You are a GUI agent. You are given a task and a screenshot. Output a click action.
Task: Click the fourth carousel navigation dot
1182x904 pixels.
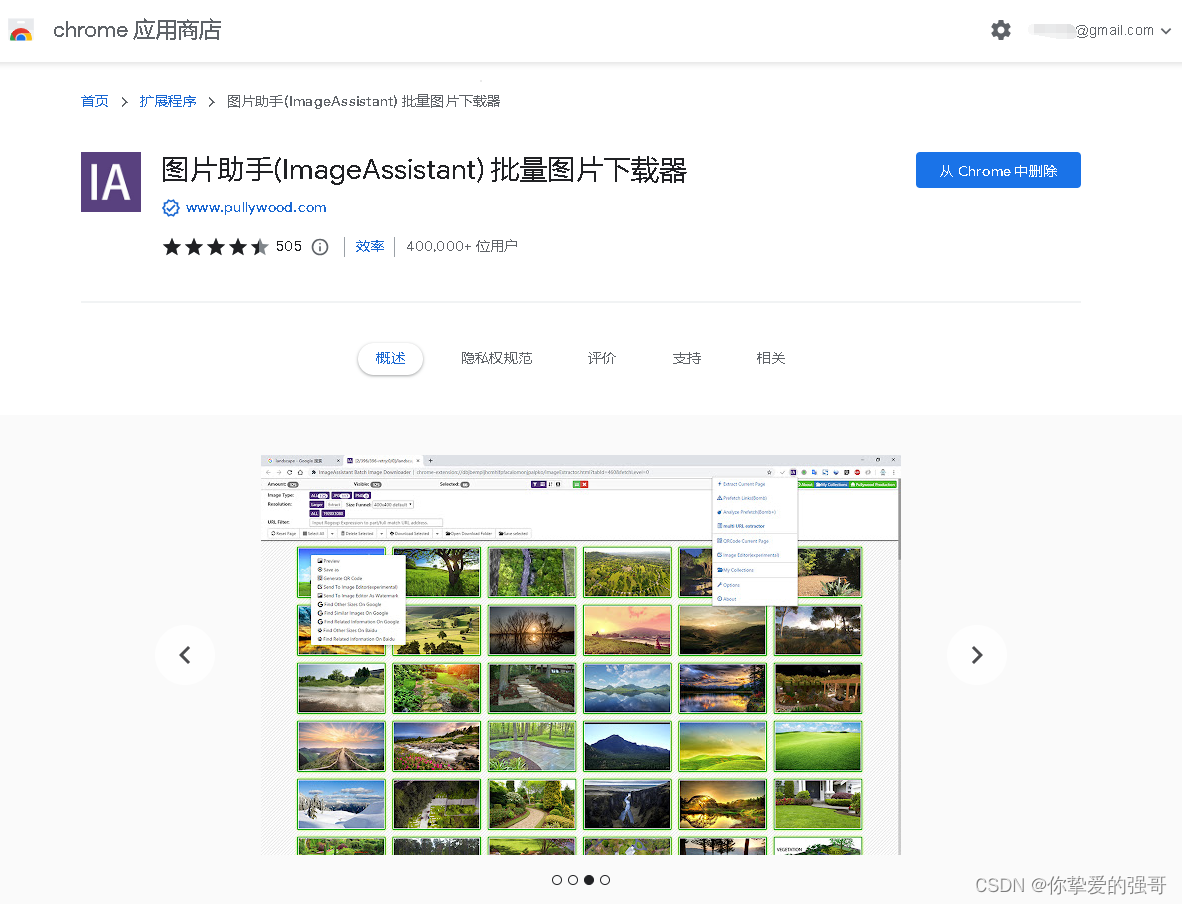point(605,880)
